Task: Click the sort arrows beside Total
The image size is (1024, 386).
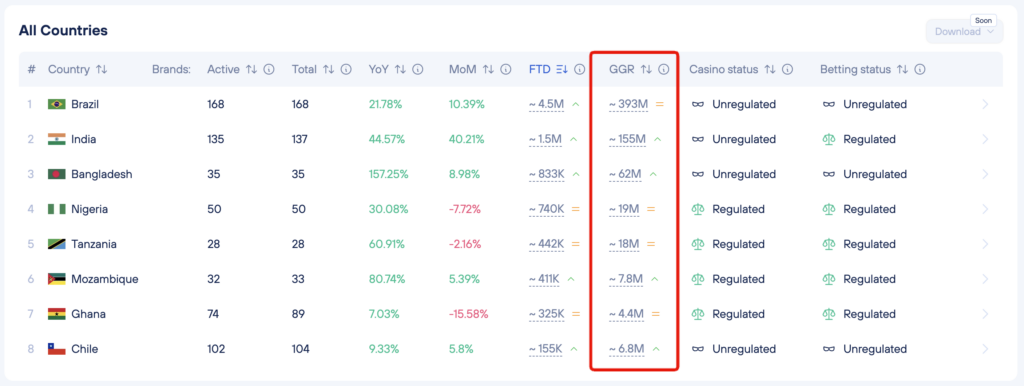Action: pos(328,69)
